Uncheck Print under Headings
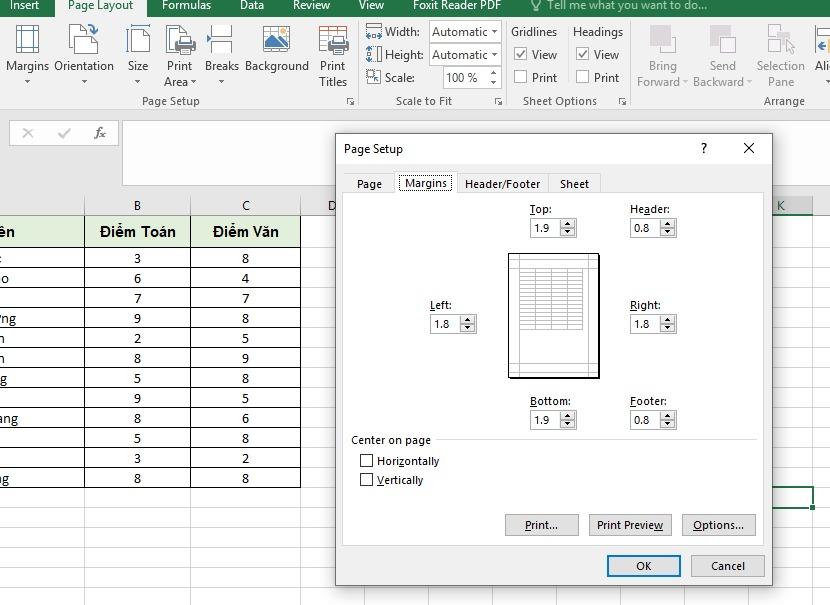The height and width of the screenshot is (605, 830). pos(581,77)
